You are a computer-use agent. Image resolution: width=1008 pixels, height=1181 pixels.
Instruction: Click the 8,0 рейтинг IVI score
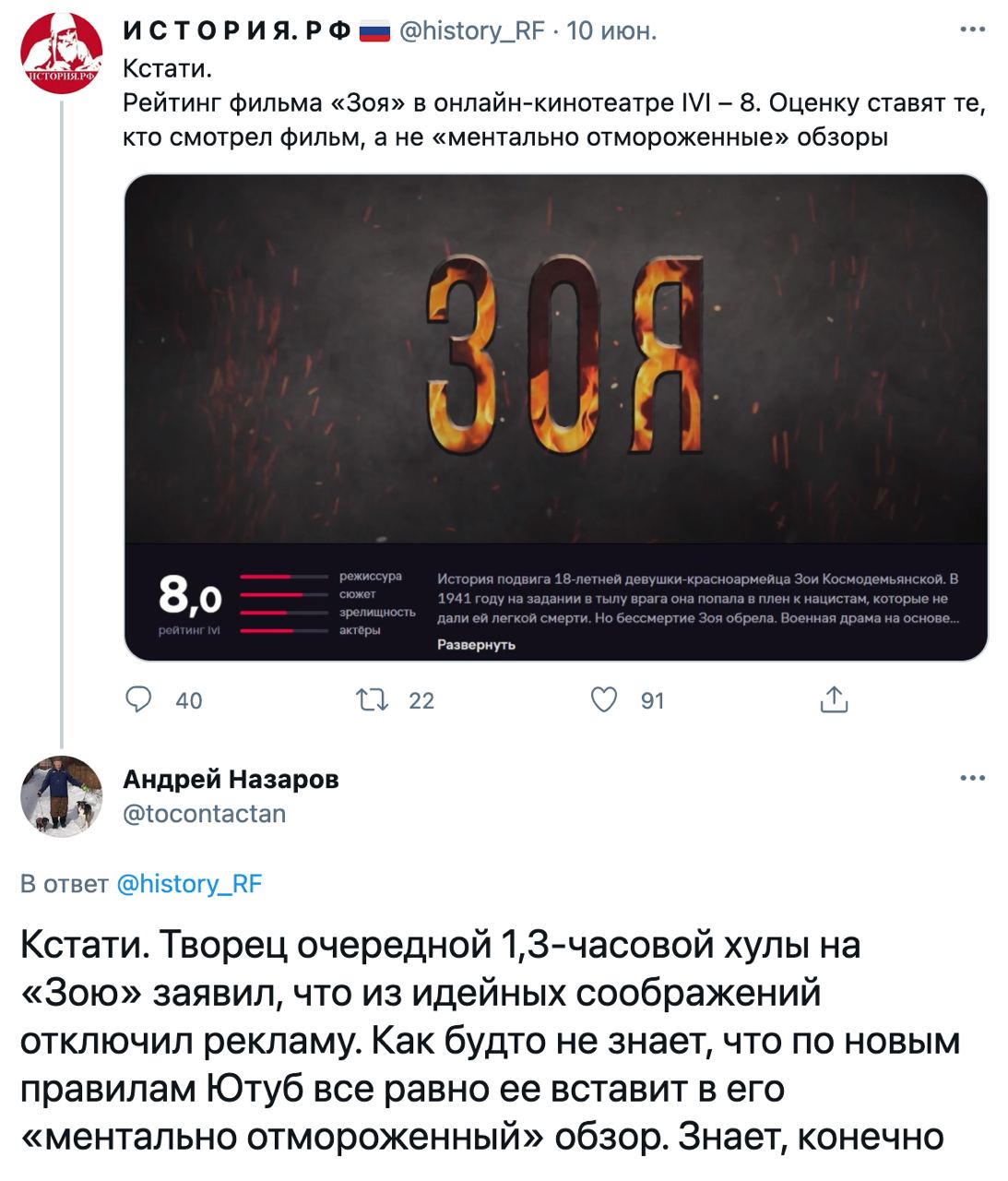(191, 602)
